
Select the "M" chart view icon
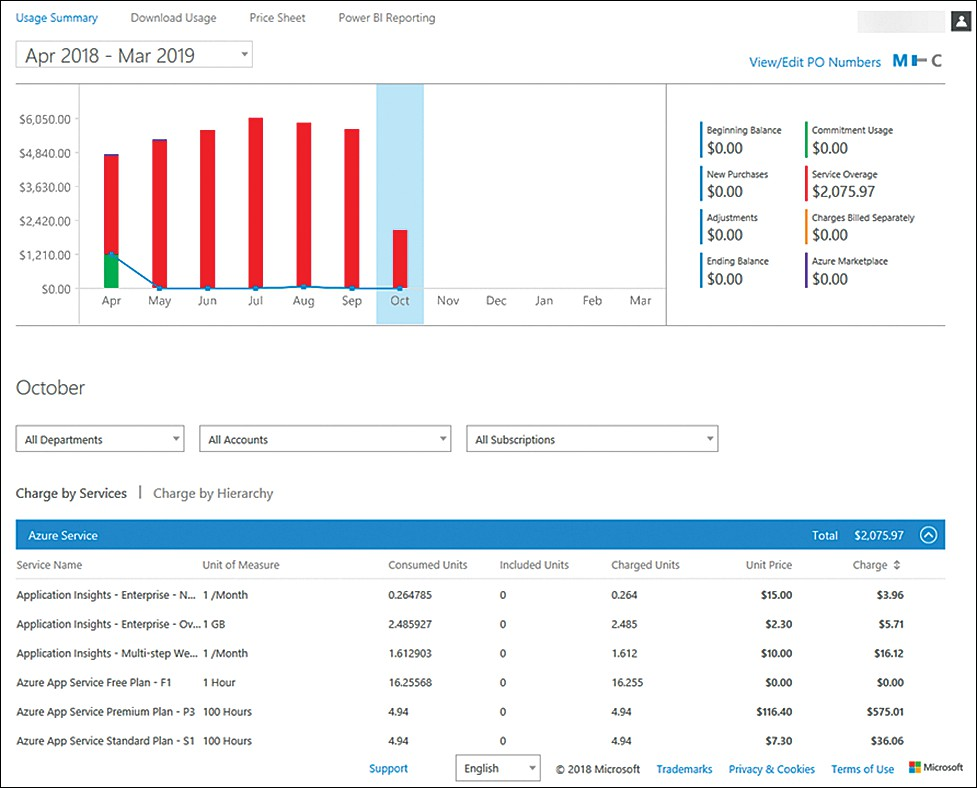pyautogui.click(x=900, y=61)
